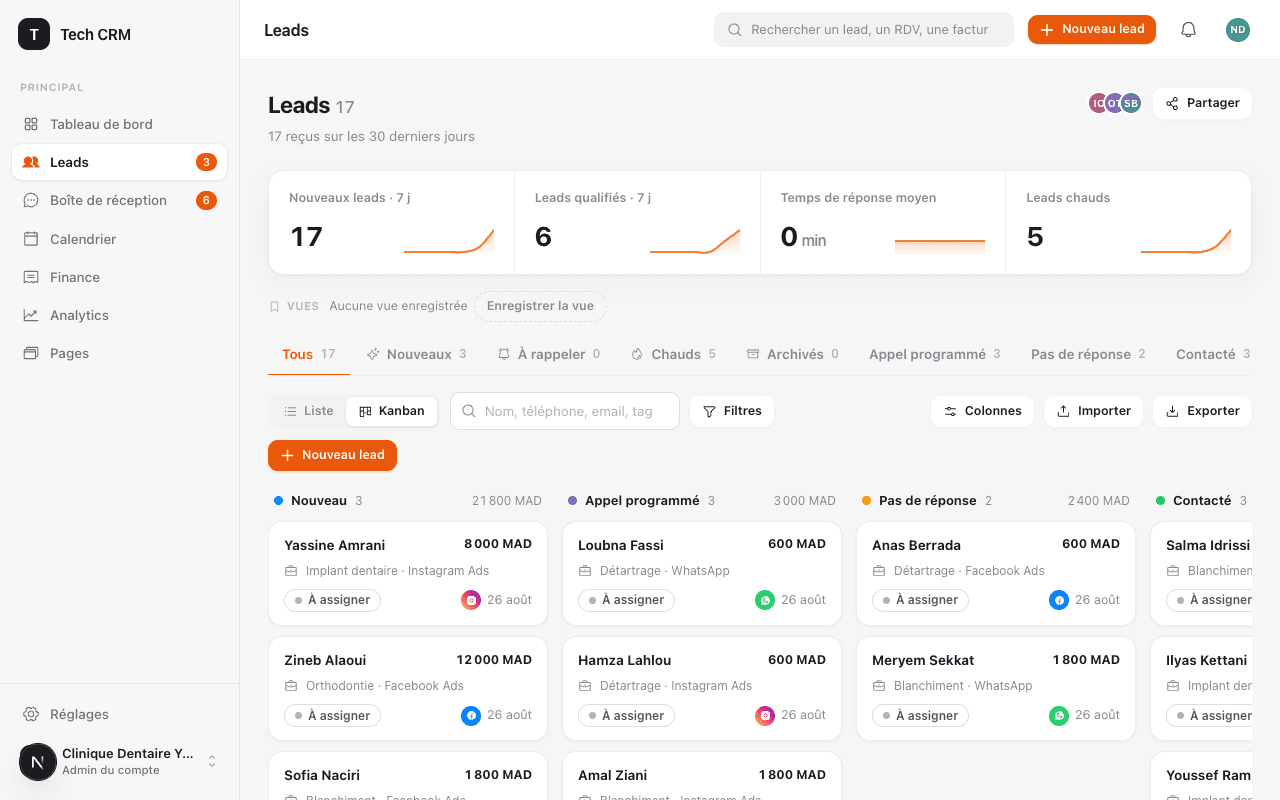Image resolution: width=1280 pixels, height=800 pixels.
Task: Click Facebook icon on Zineb Alaoui card
Action: [x=471, y=715]
